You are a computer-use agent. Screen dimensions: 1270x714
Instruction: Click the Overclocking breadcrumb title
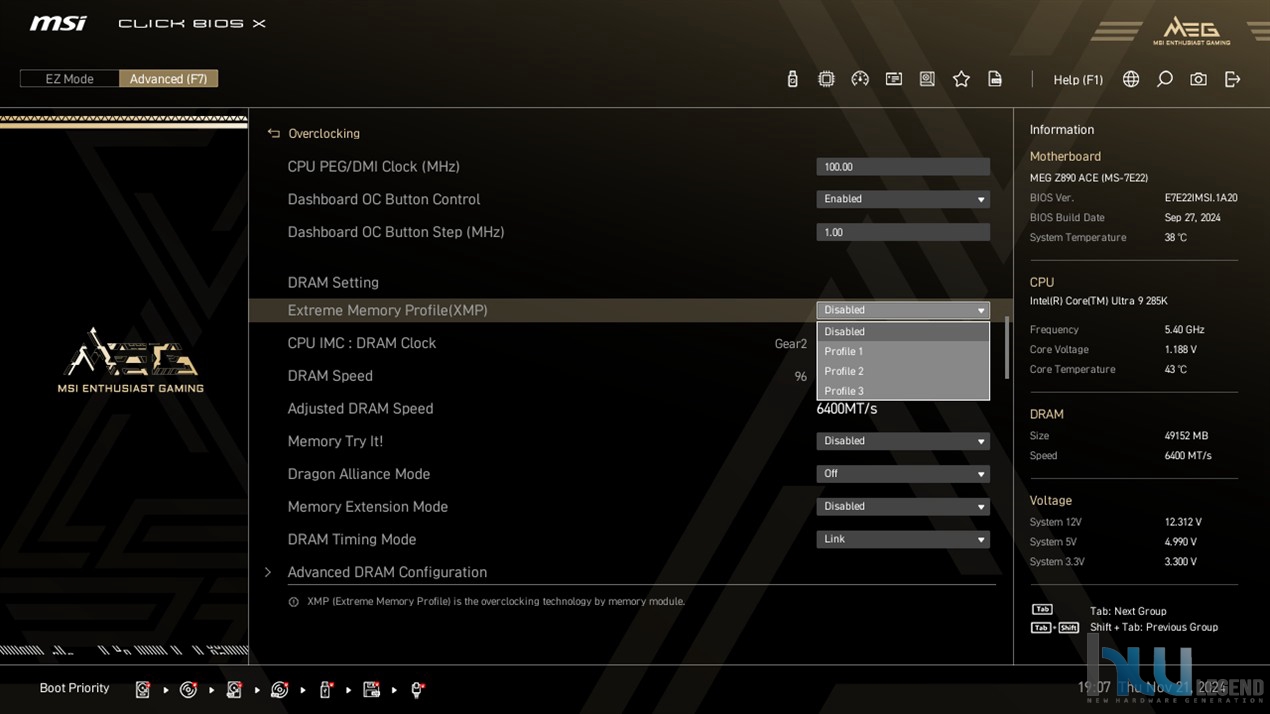pos(324,134)
